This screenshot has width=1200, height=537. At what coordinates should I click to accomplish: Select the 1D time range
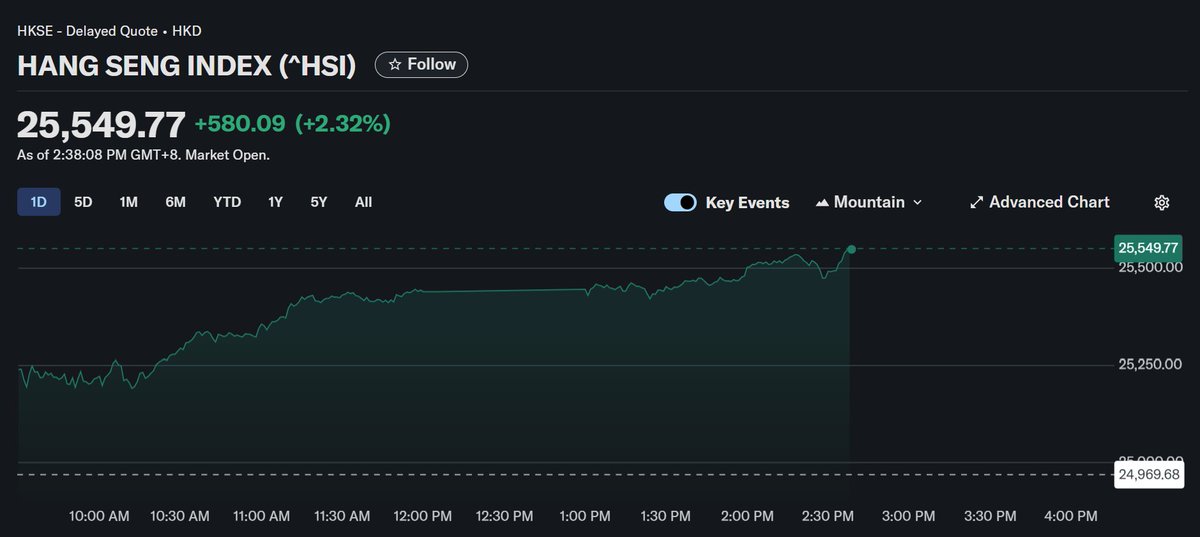[x=39, y=202]
